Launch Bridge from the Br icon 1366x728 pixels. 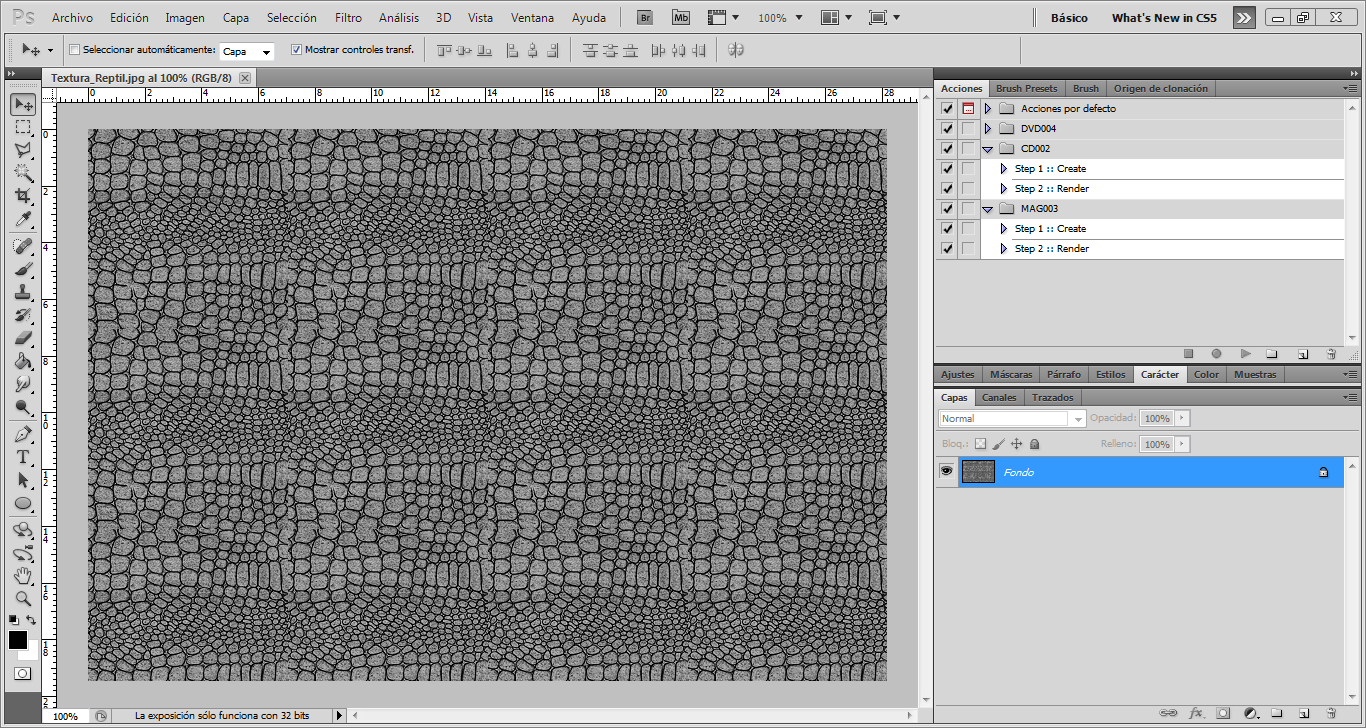click(645, 17)
